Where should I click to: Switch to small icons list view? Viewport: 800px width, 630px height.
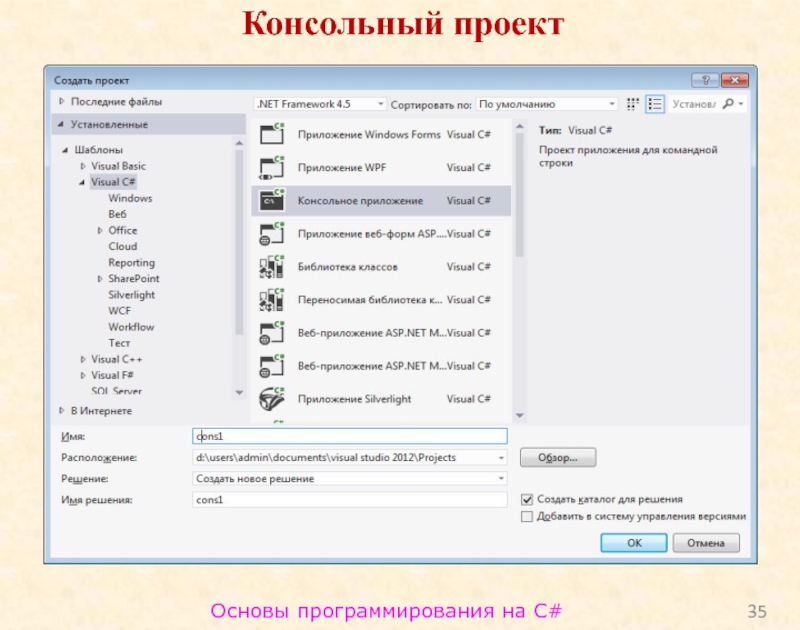pyautogui.click(x=634, y=104)
